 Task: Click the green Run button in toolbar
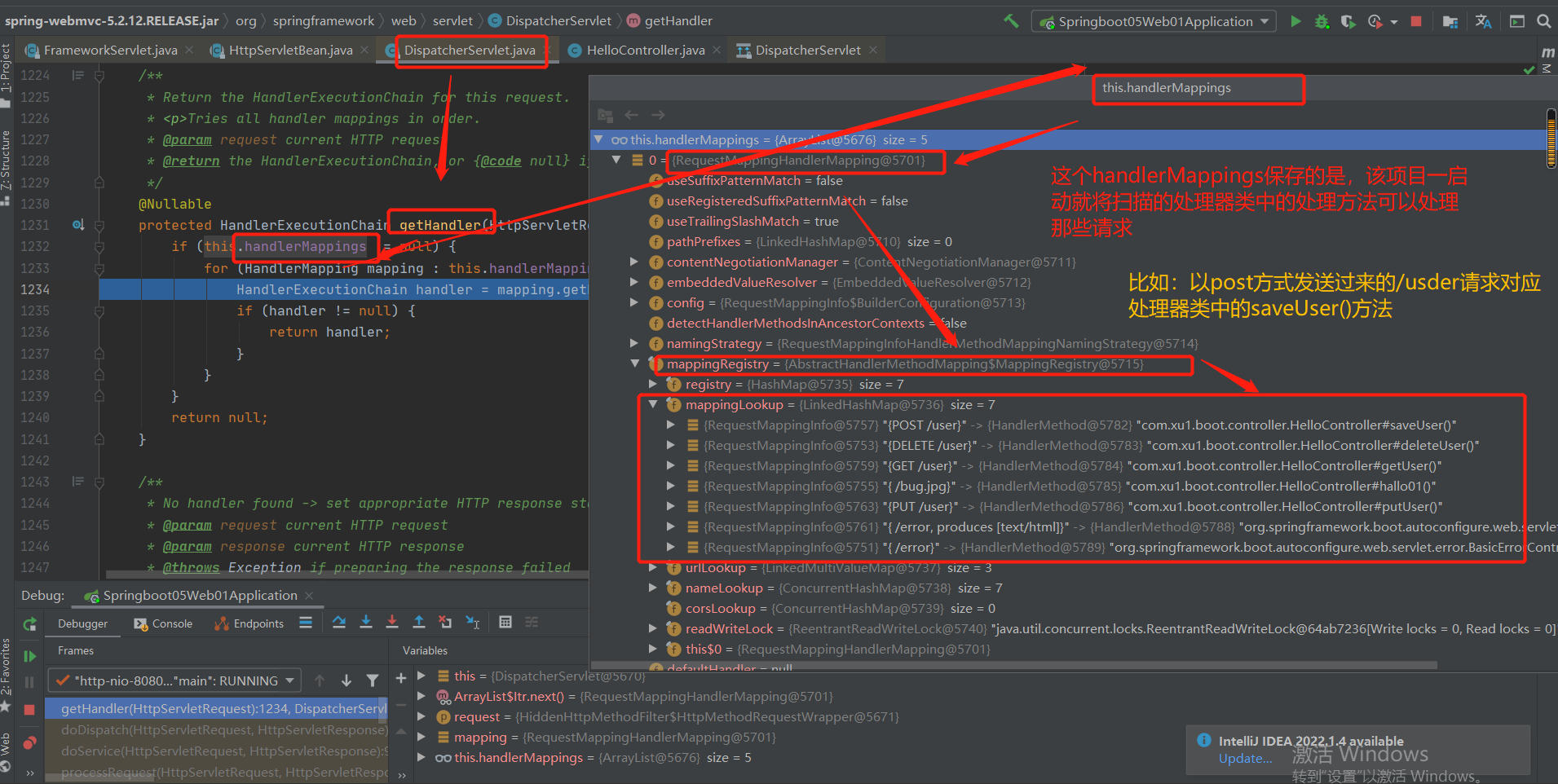point(1295,21)
